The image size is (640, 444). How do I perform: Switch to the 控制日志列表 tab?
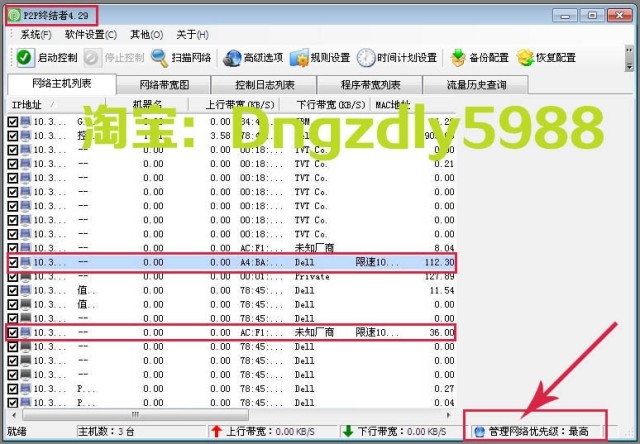(264, 85)
